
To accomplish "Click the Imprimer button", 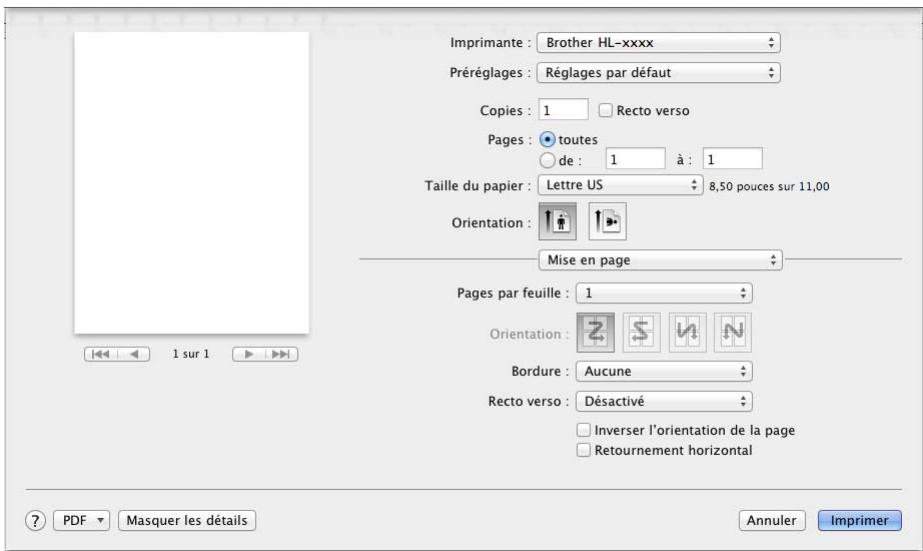I will click(859, 520).
